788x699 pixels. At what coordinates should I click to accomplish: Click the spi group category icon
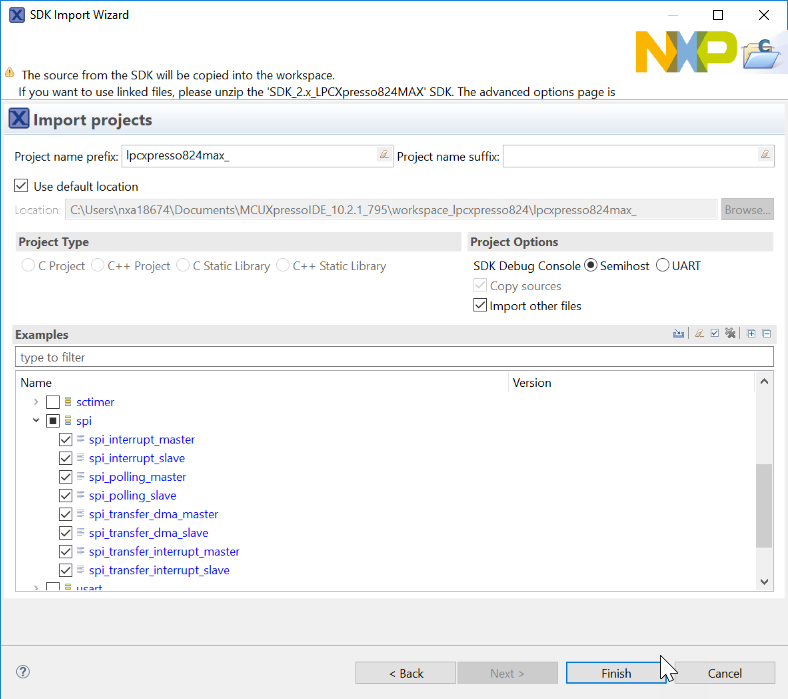click(x=68, y=421)
